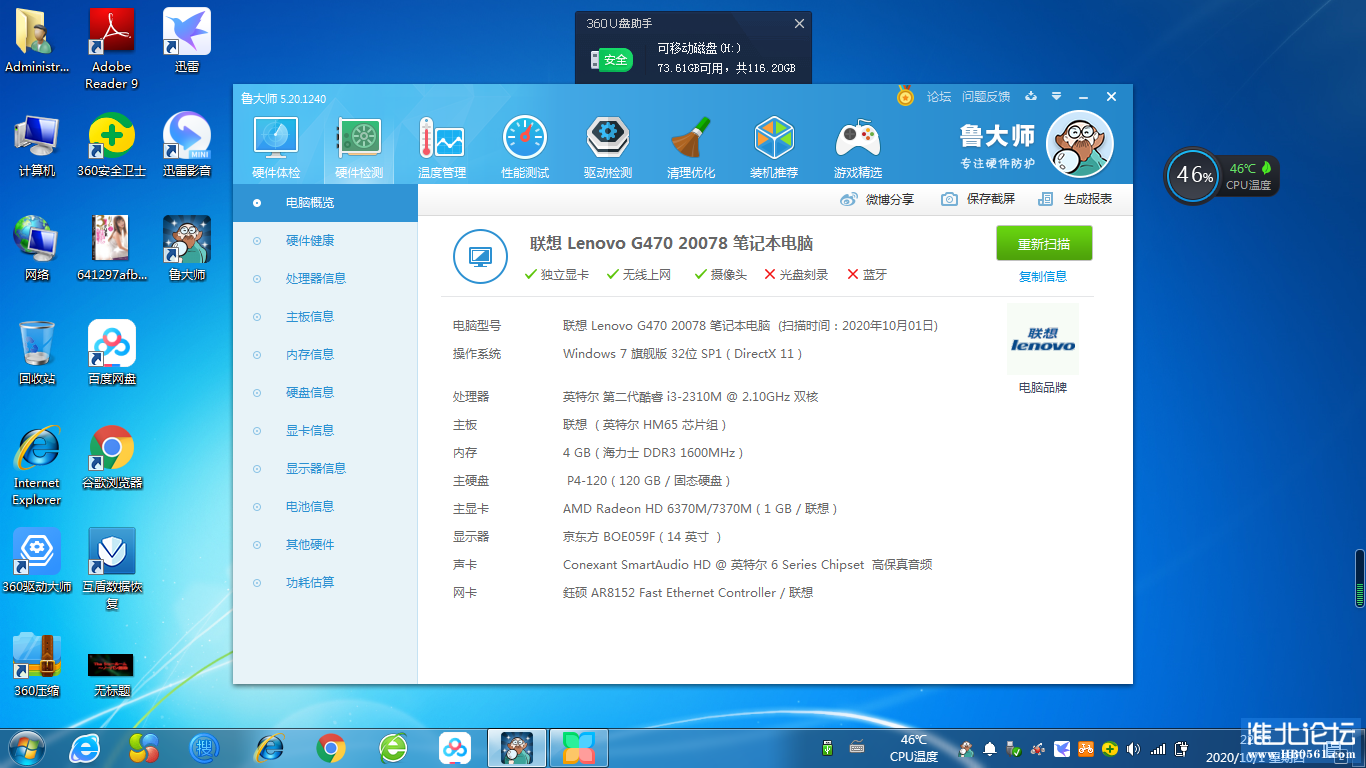
Task: Open 驱动检测 driver detection
Action: point(608,148)
